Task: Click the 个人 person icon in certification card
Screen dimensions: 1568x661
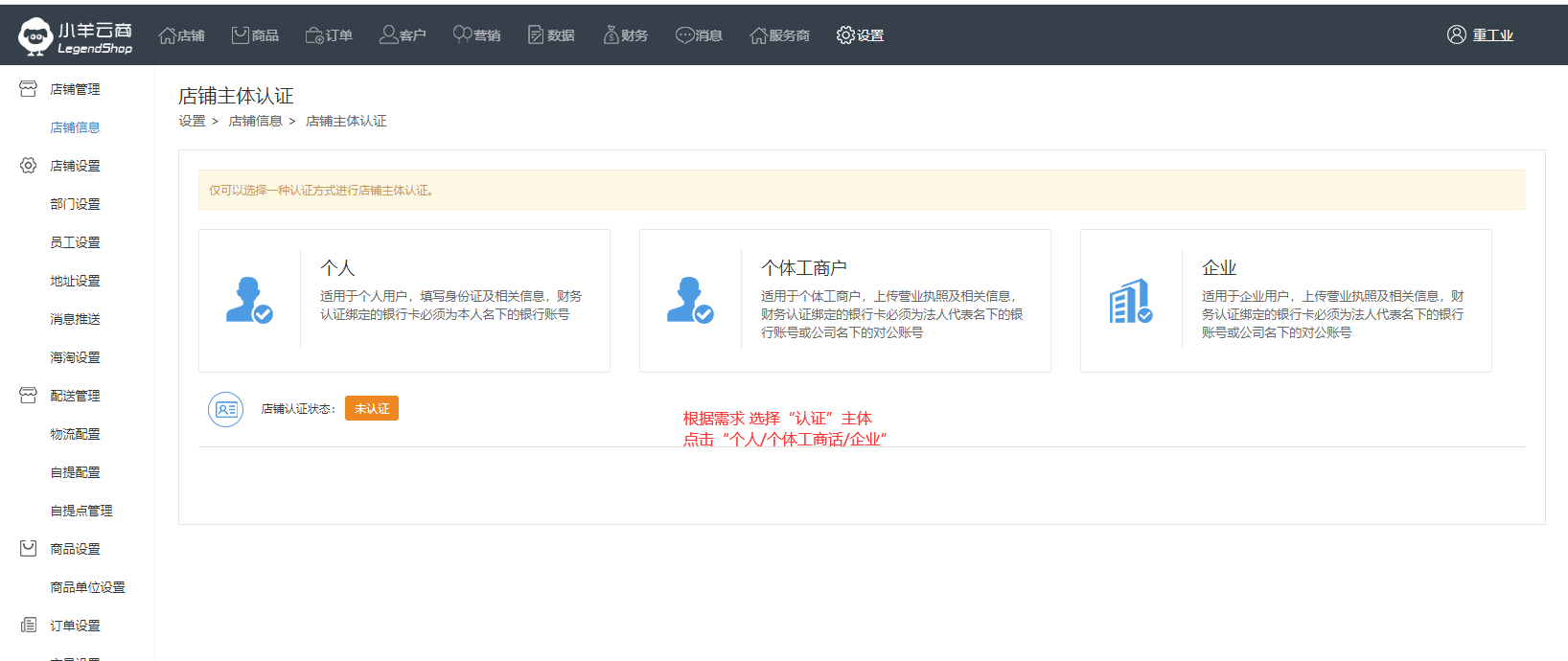Action: pos(249,300)
